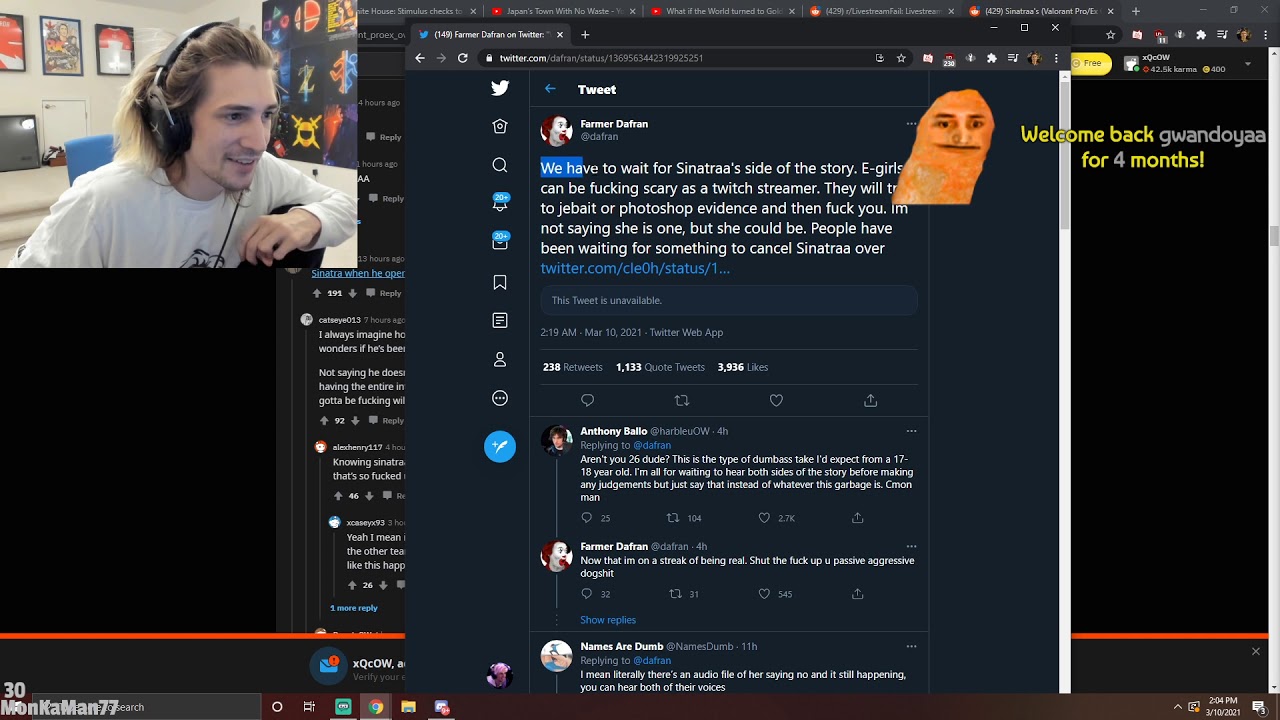Open the options menu on Names Are Dumb's reply
This screenshot has width=1280, height=720.
911,646
